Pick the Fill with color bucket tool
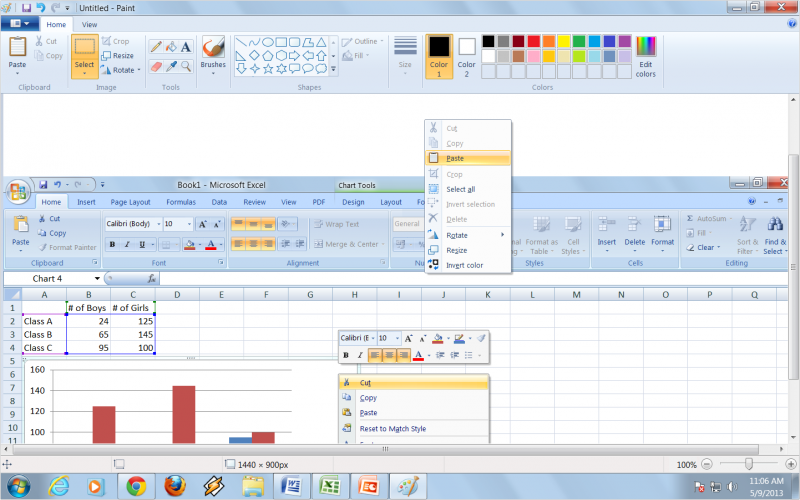Viewport: 800px width, 500px height. pos(171,46)
